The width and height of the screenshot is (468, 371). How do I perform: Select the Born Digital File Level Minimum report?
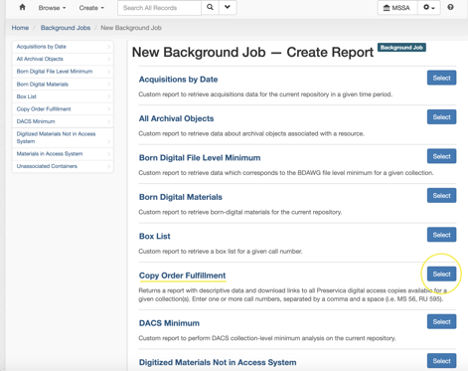coord(441,156)
